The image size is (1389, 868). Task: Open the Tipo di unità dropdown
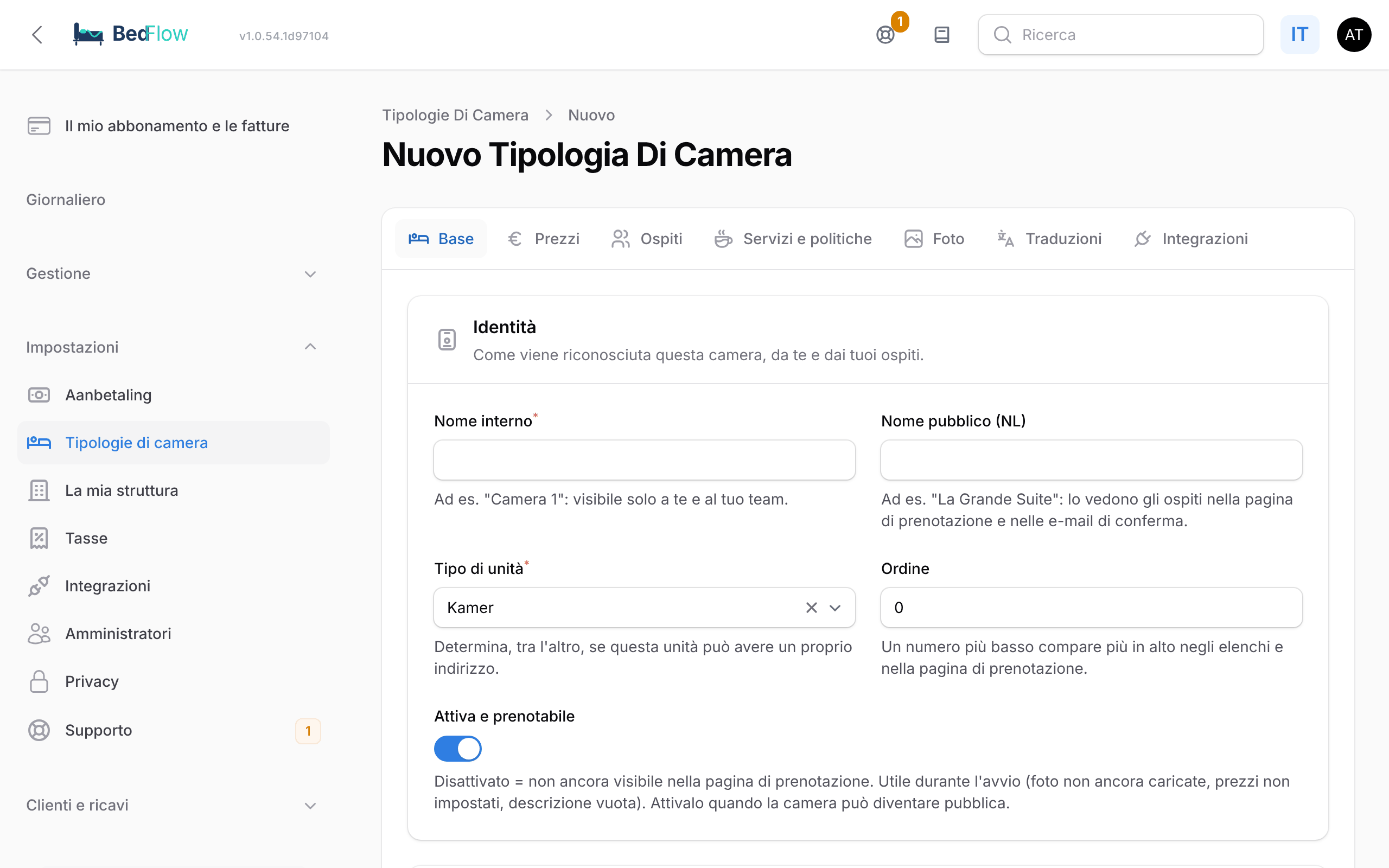645,608
